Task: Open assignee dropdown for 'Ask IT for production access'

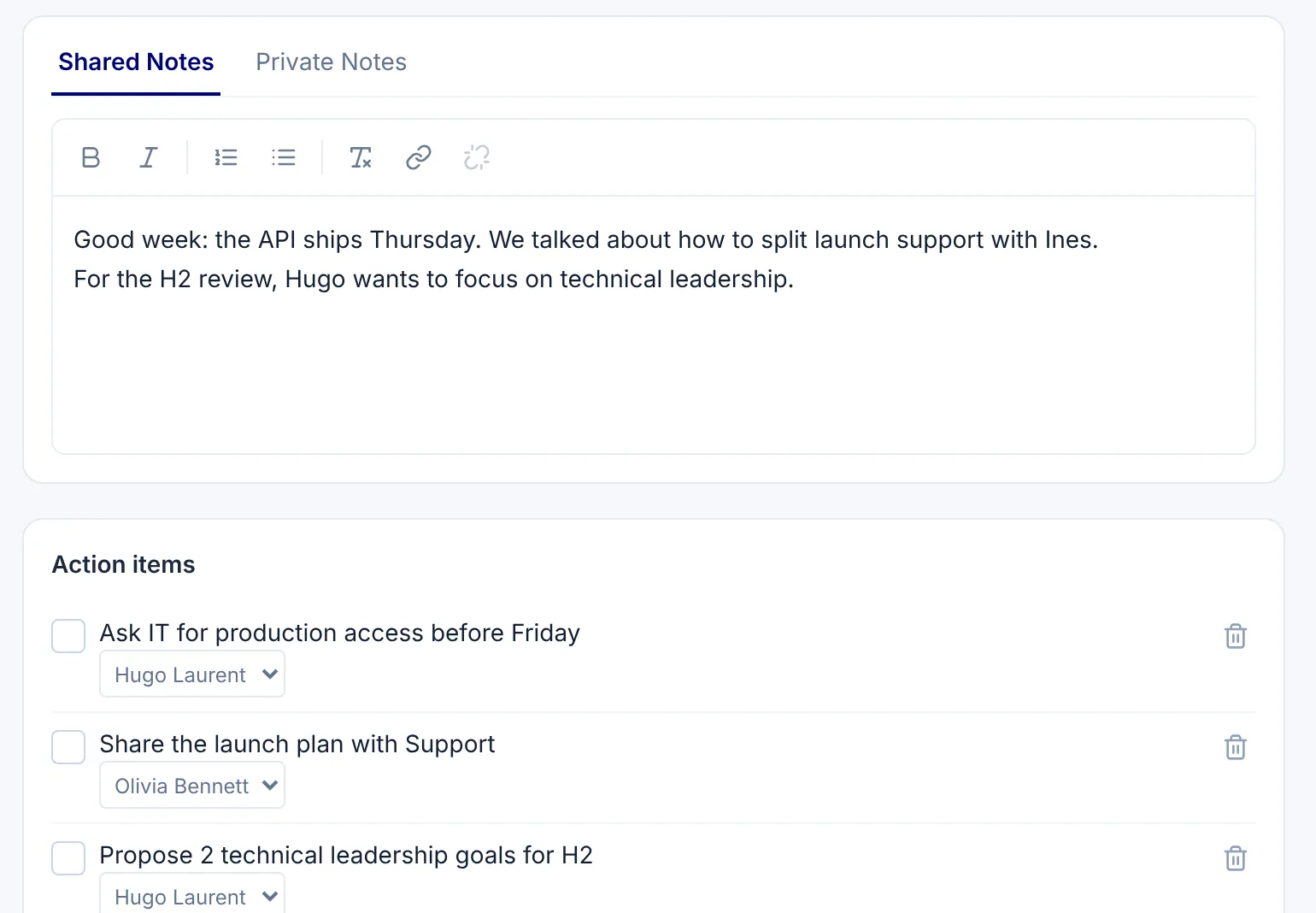Action: (192, 674)
